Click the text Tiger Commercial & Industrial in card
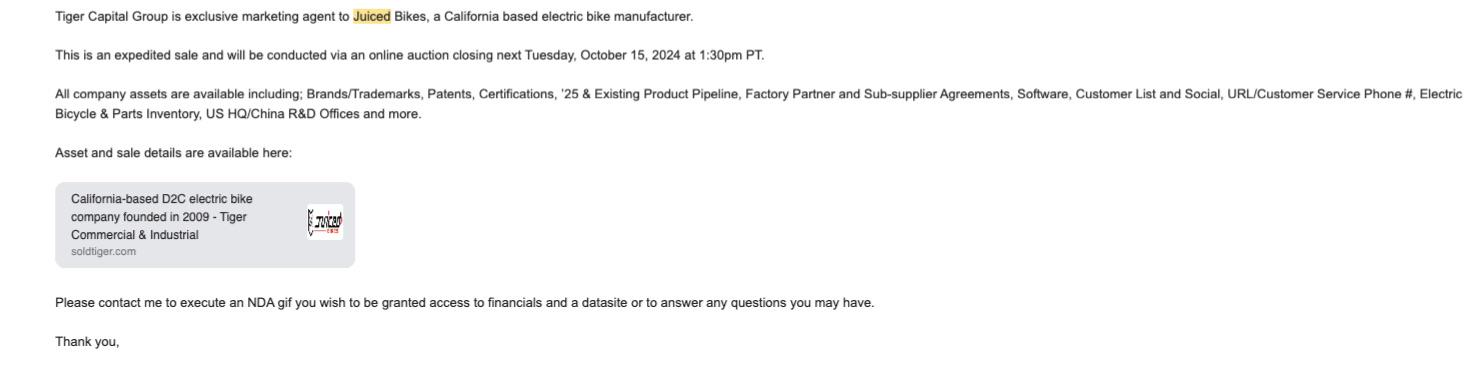The height and width of the screenshot is (384, 1468). pyautogui.click(x=158, y=226)
